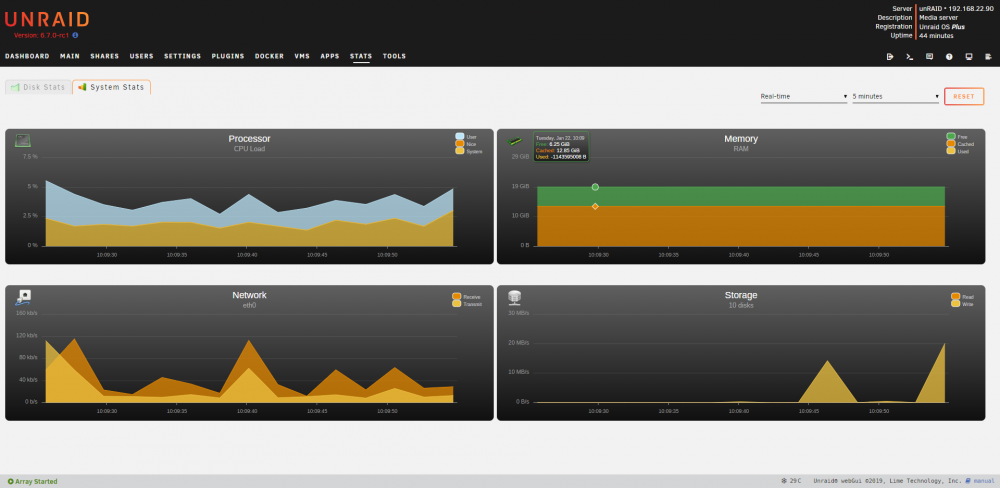The height and width of the screenshot is (488, 1000).
Task: Click the help question-mark icon
Action: coord(949,57)
